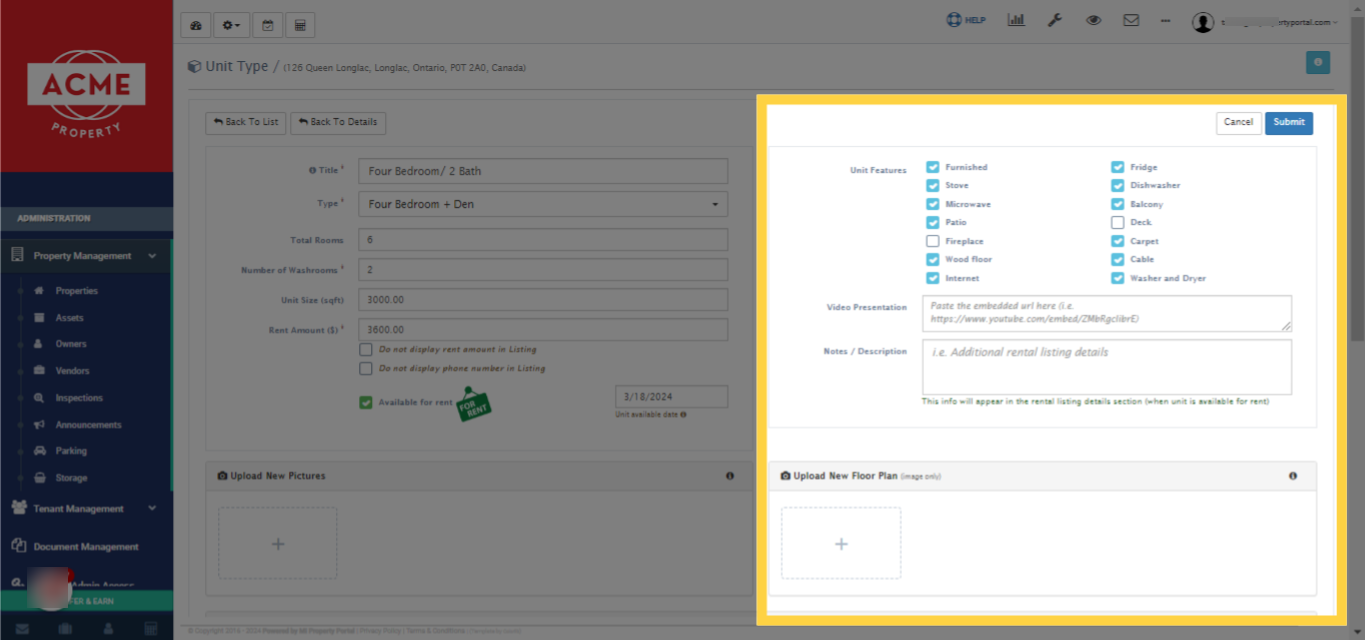The image size is (1365, 640).
Task: Uncheck the Balcony feature checkbox
Action: 1117,204
